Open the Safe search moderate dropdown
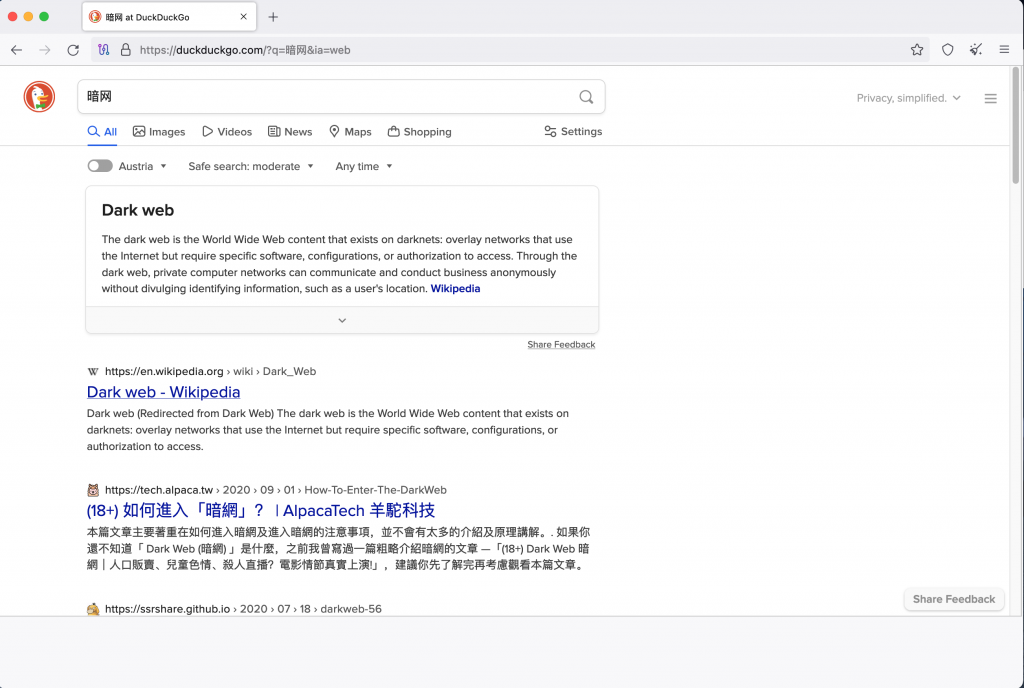Viewport: 1024px width, 688px height. pyautogui.click(x=250, y=166)
